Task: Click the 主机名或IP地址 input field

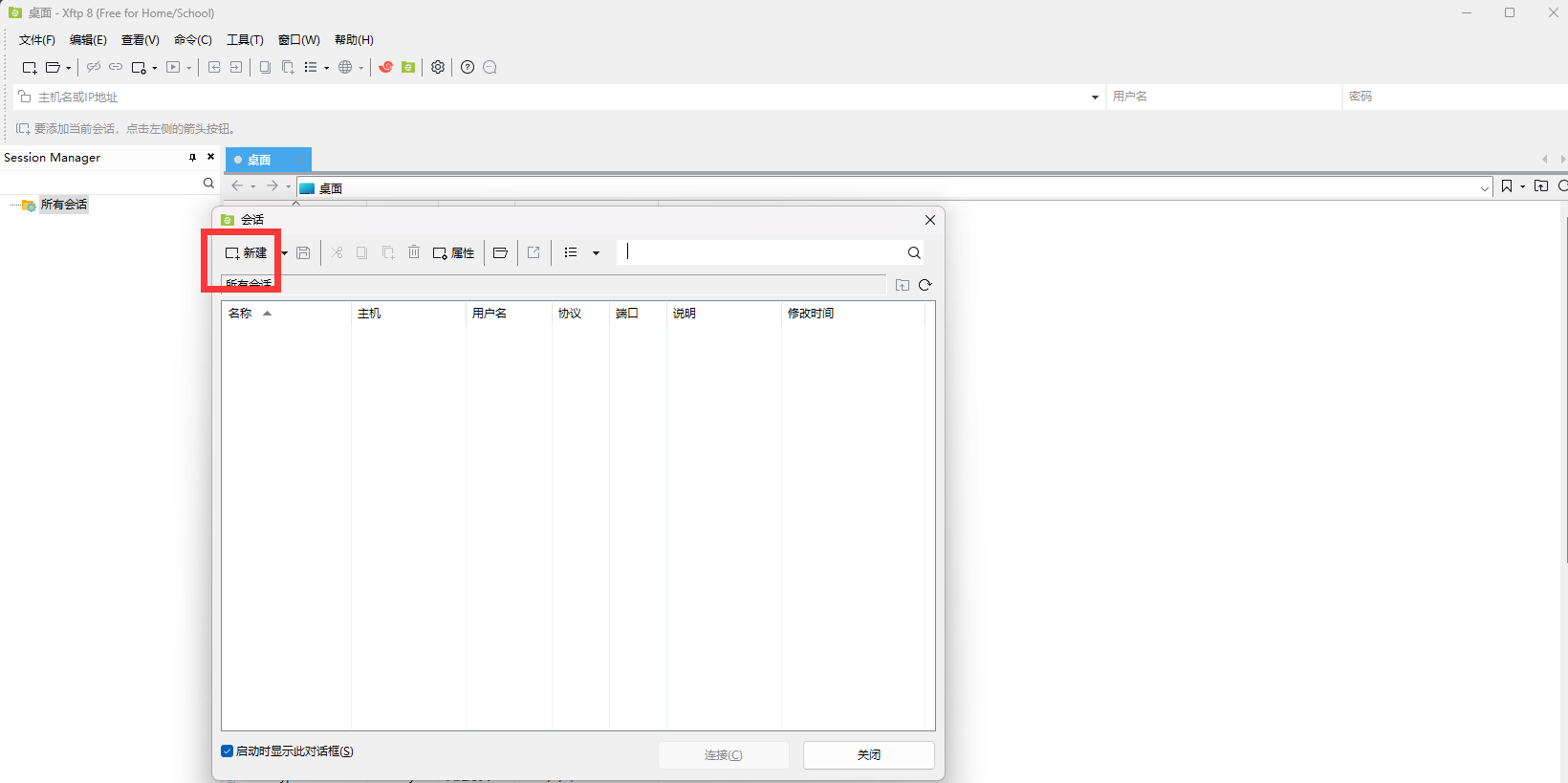Action: click(555, 98)
